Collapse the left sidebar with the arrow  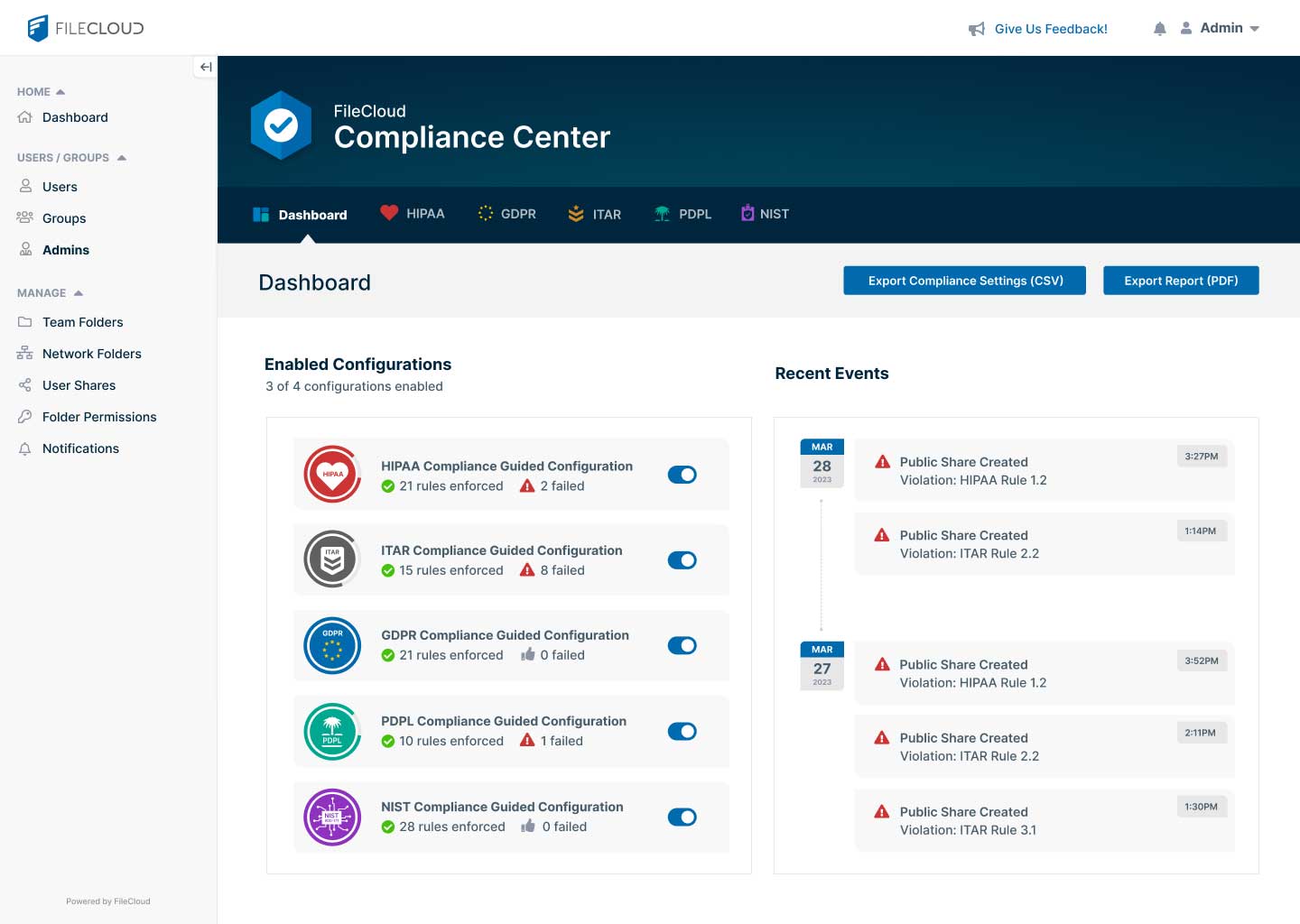[205, 66]
